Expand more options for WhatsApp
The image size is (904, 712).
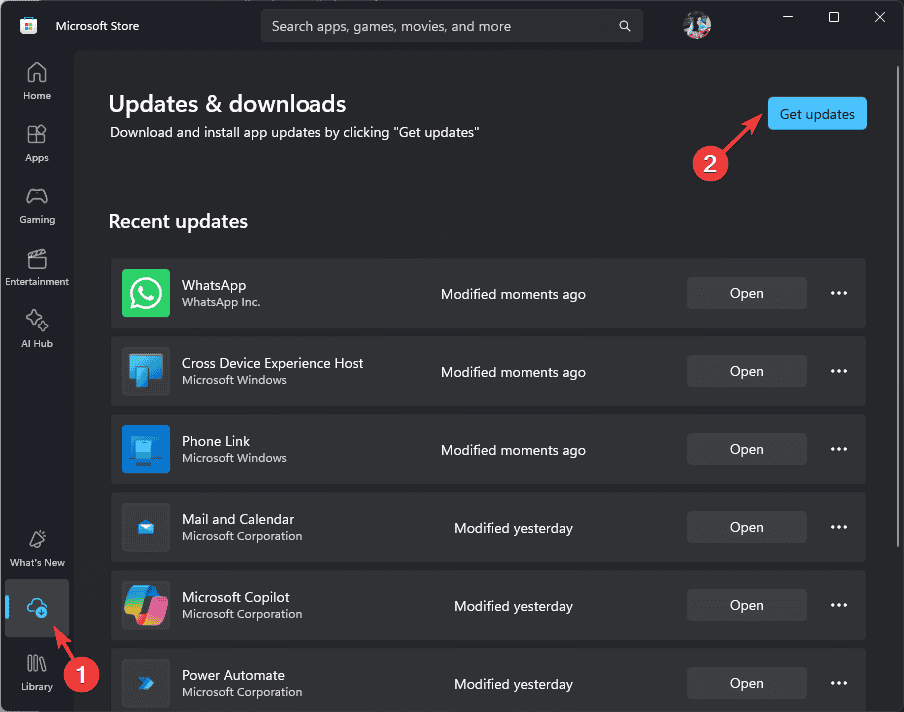(838, 293)
